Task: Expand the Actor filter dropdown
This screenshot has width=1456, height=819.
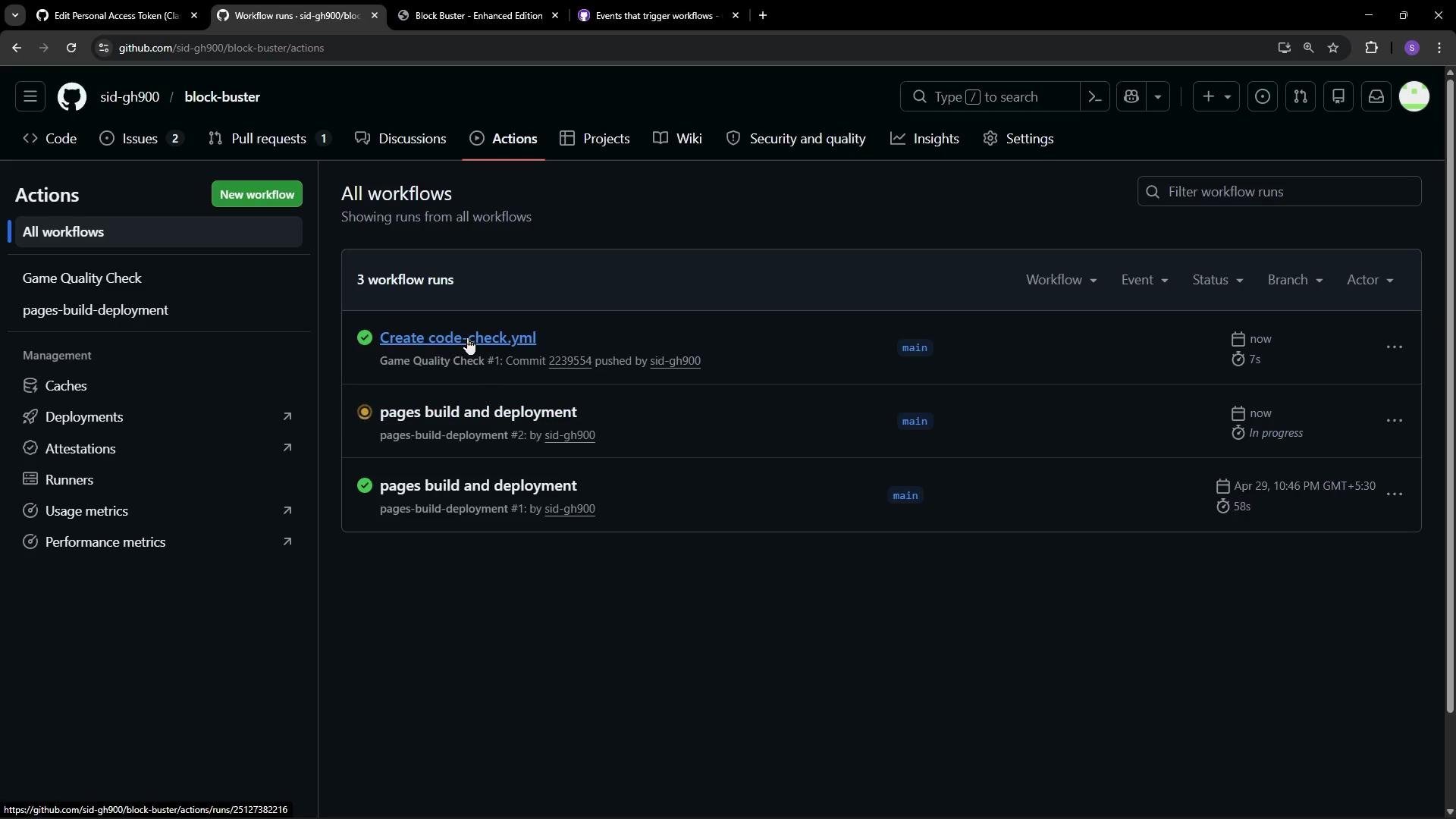Action: point(1370,280)
